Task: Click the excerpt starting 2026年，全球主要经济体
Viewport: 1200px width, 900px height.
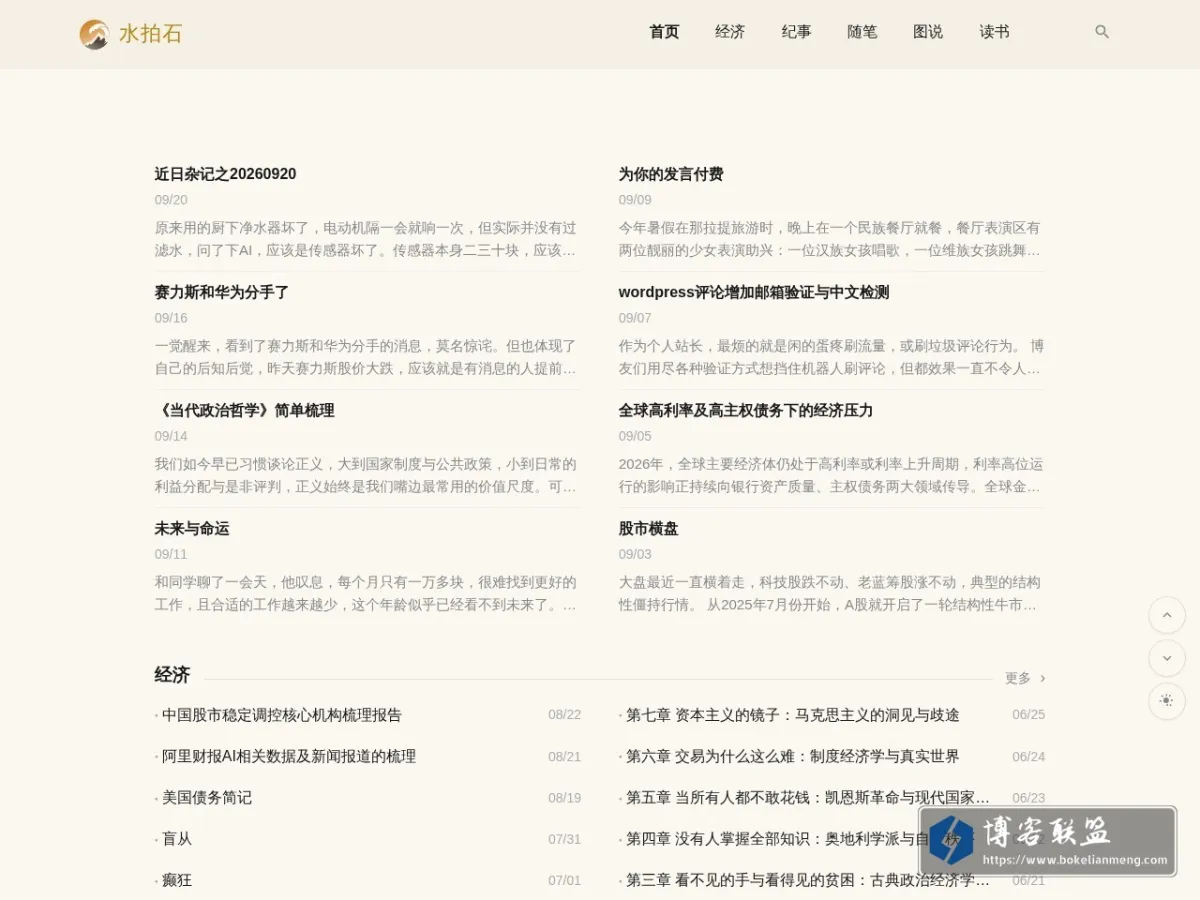Action: coord(831,475)
